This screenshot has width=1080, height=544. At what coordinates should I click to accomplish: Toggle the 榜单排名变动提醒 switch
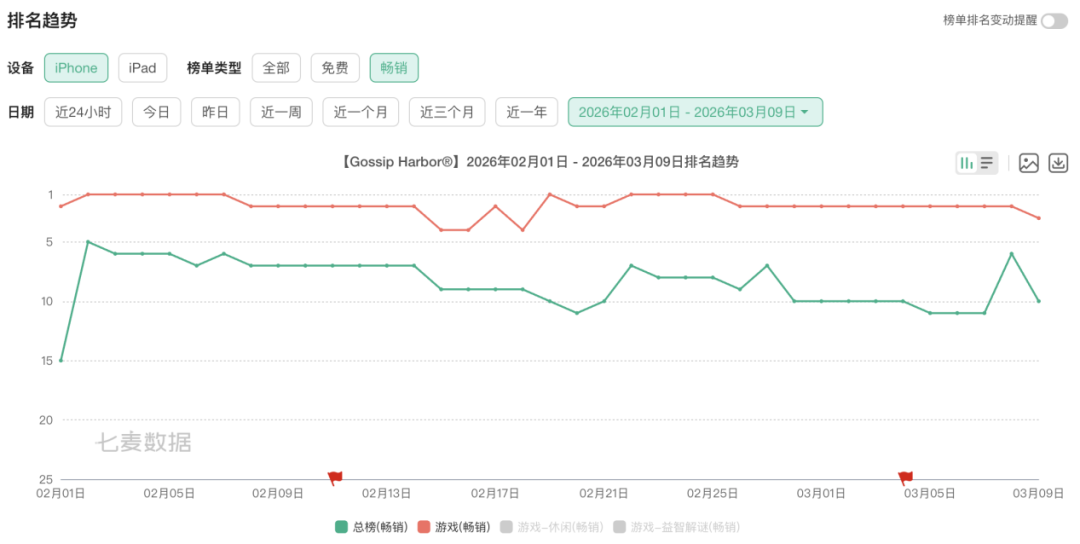click(1054, 21)
